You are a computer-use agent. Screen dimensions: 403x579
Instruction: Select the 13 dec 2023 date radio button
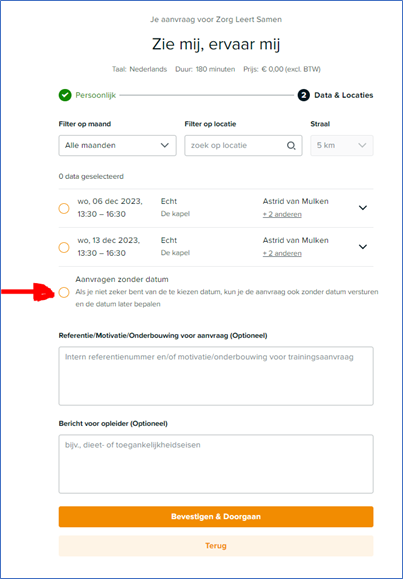(64, 247)
